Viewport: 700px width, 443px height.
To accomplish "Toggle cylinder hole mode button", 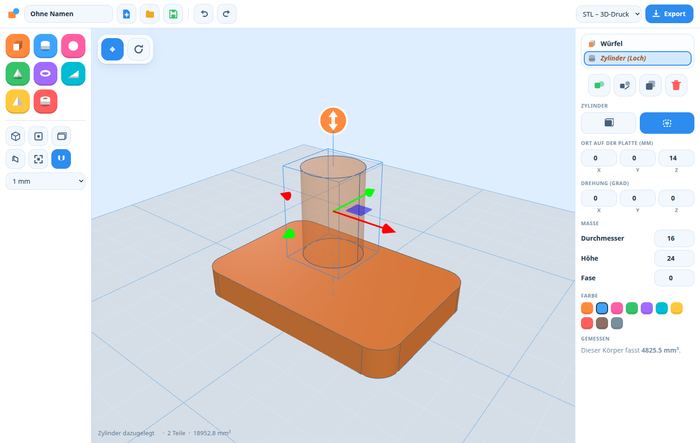I will (x=667, y=123).
